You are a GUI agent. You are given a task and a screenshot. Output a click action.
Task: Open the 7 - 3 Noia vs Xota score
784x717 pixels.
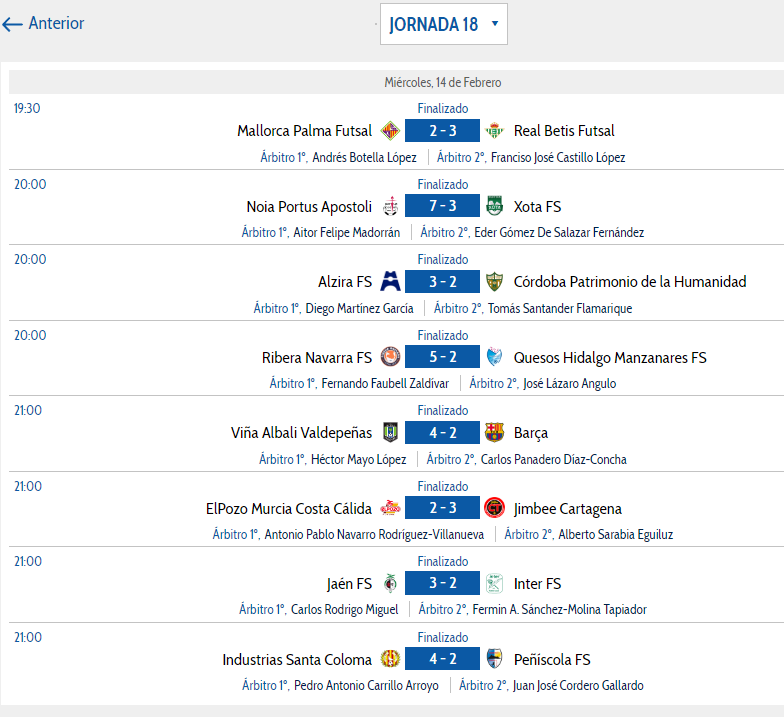point(442,207)
